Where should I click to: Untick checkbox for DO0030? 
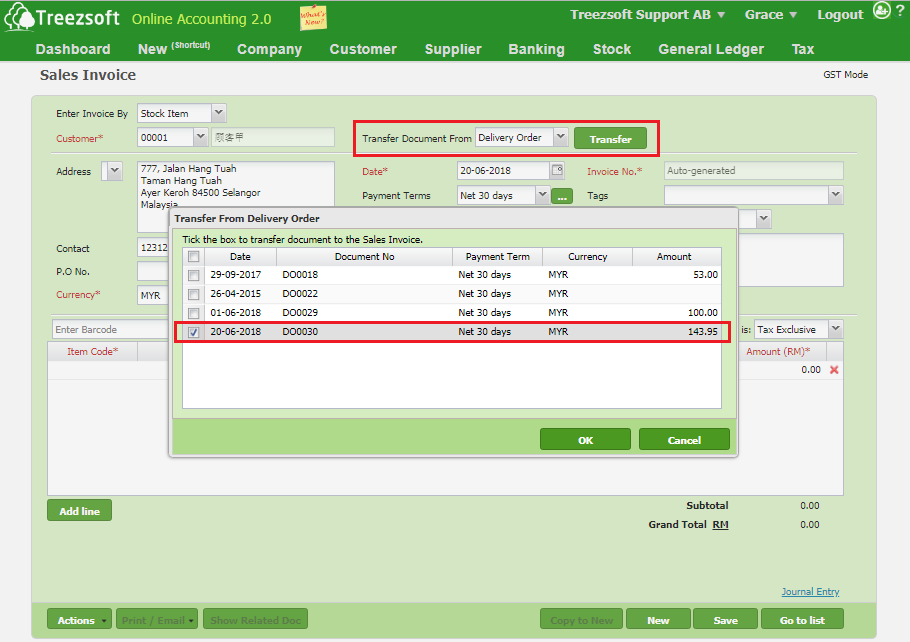(x=194, y=333)
